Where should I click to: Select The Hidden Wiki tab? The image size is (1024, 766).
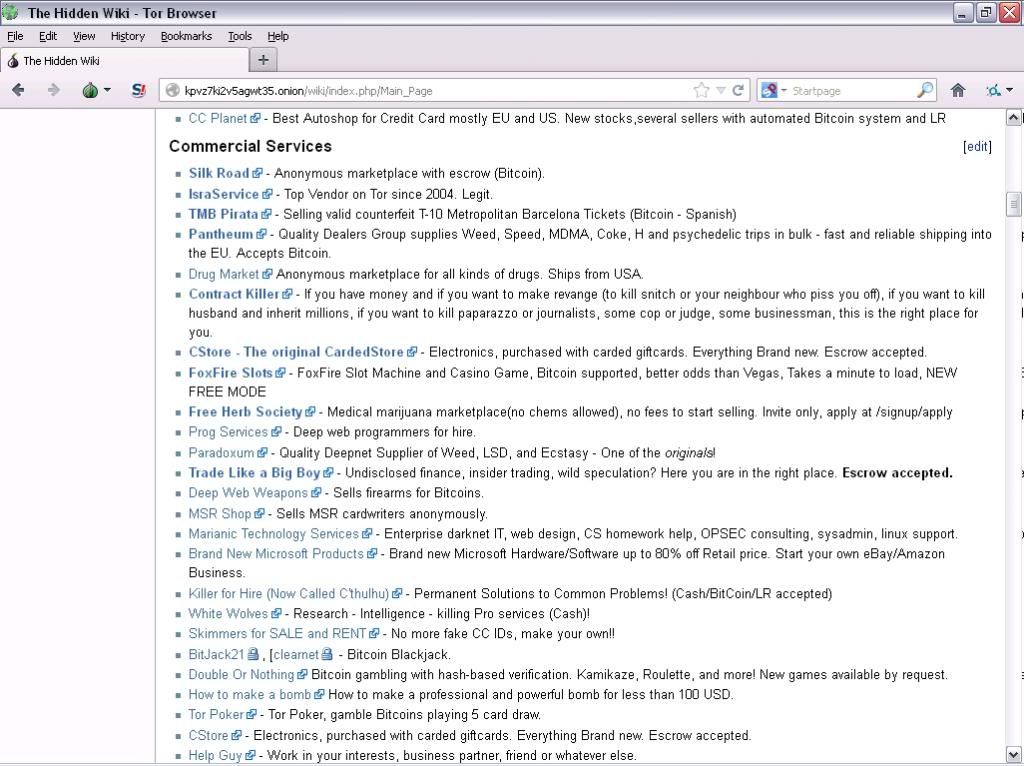[x=124, y=61]
